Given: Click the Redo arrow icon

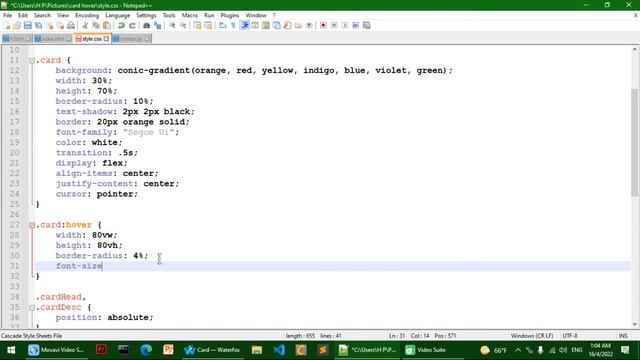Looking at the screenshot, I should pyautogui.click(x=132, y=25).
